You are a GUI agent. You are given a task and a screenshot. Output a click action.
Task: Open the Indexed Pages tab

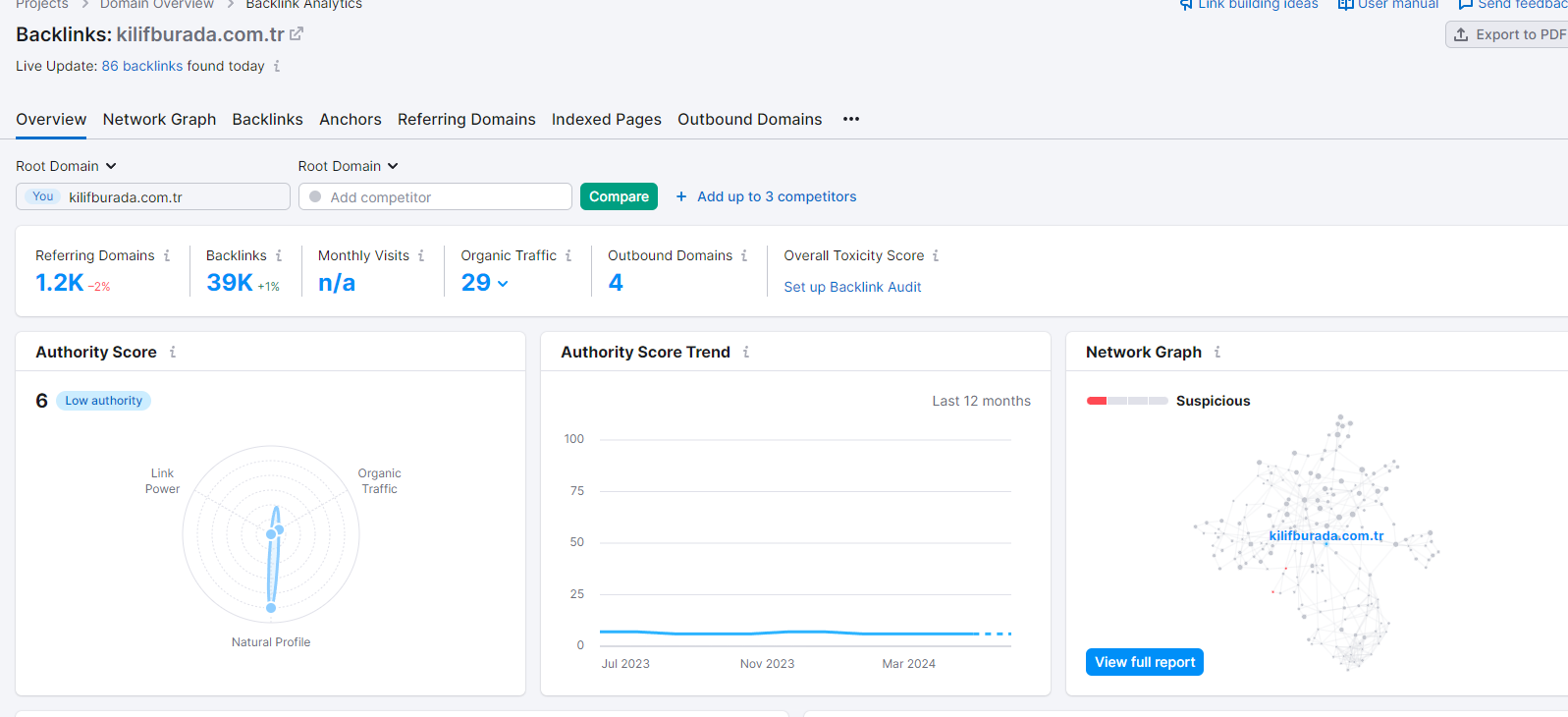pyautogui.click(x=607, y=119)
